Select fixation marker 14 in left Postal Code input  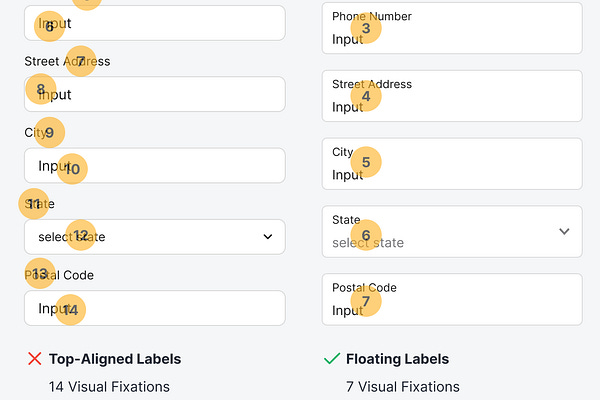[70, 310]
